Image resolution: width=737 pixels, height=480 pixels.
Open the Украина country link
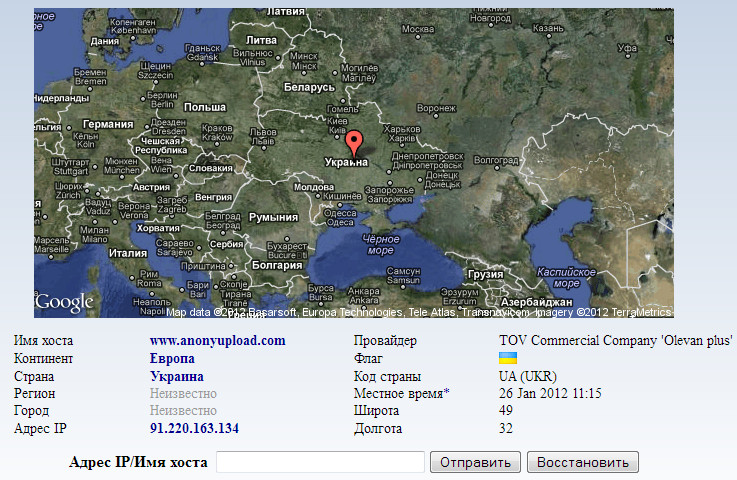[x=177, y=376]
